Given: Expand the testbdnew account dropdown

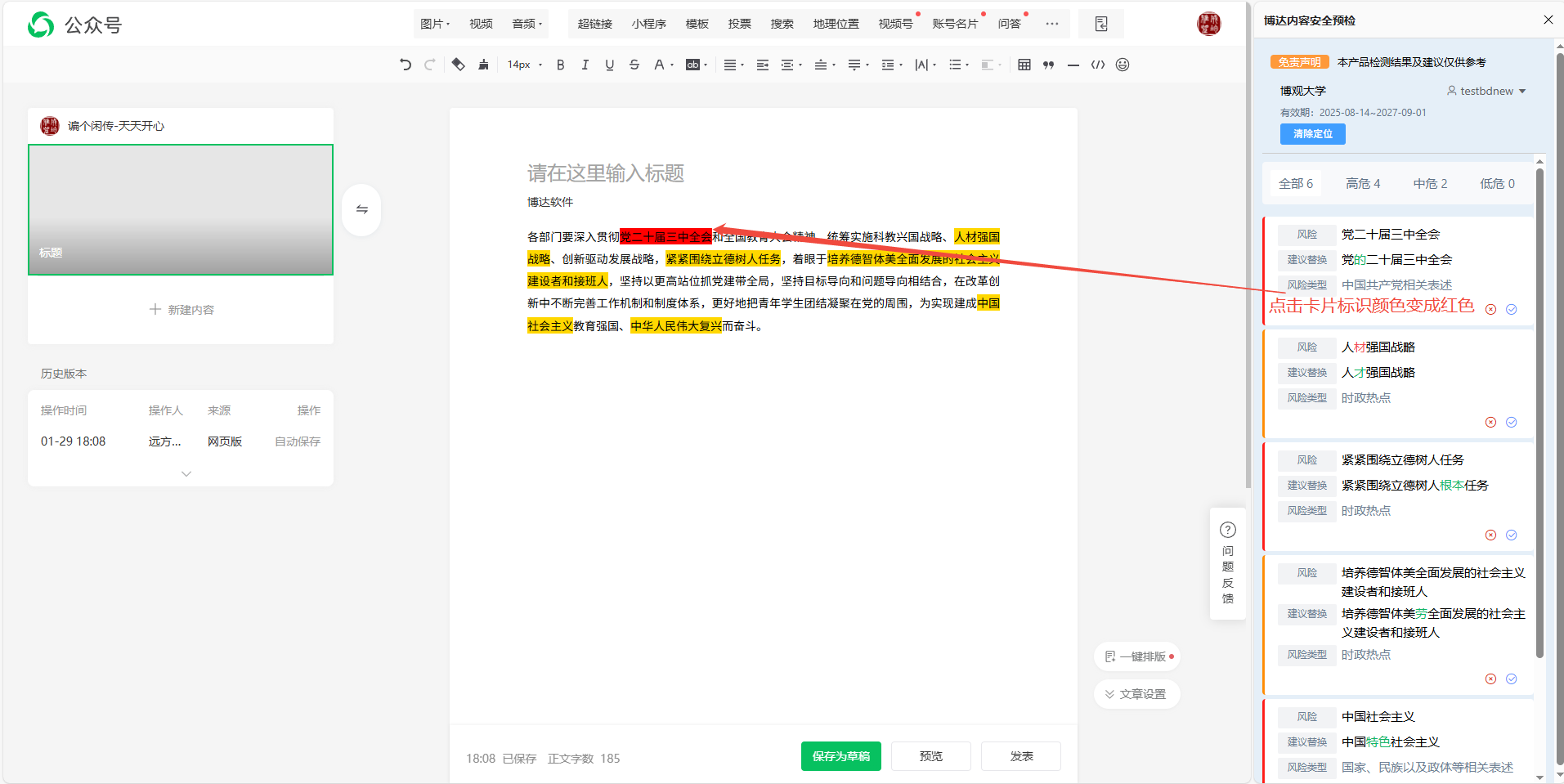Looking at the screenshot, I should pyautogui.click(x=1522, y=91).
